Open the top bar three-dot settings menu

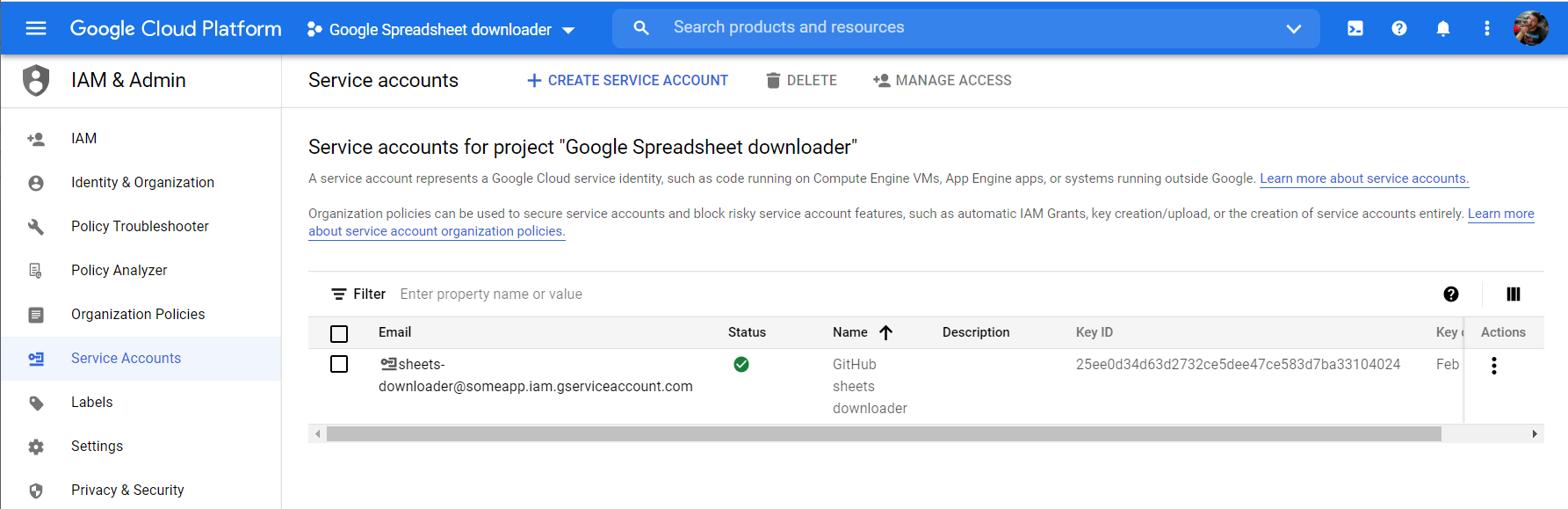1487,28
